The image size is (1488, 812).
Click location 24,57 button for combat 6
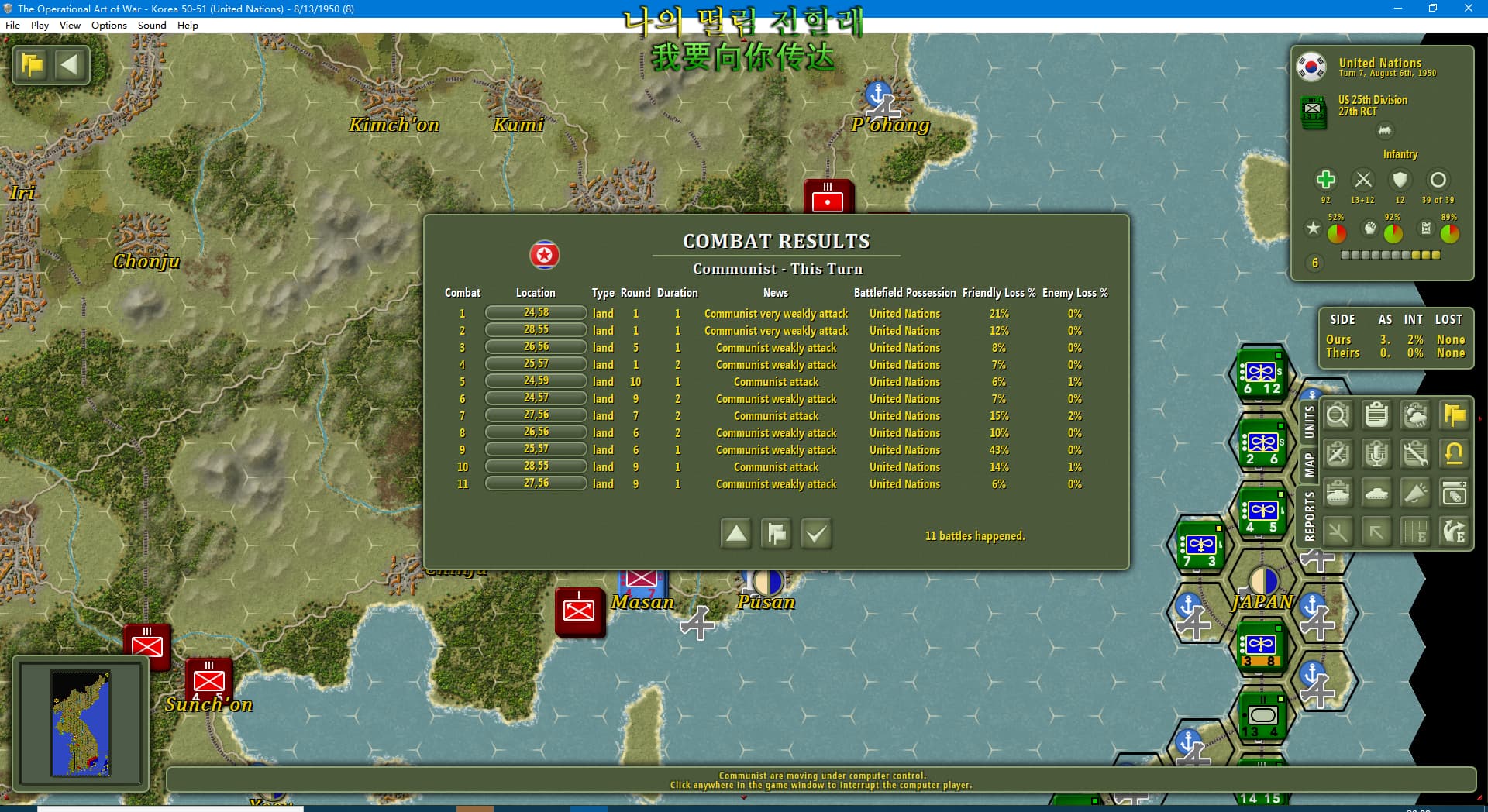[536, 398]
